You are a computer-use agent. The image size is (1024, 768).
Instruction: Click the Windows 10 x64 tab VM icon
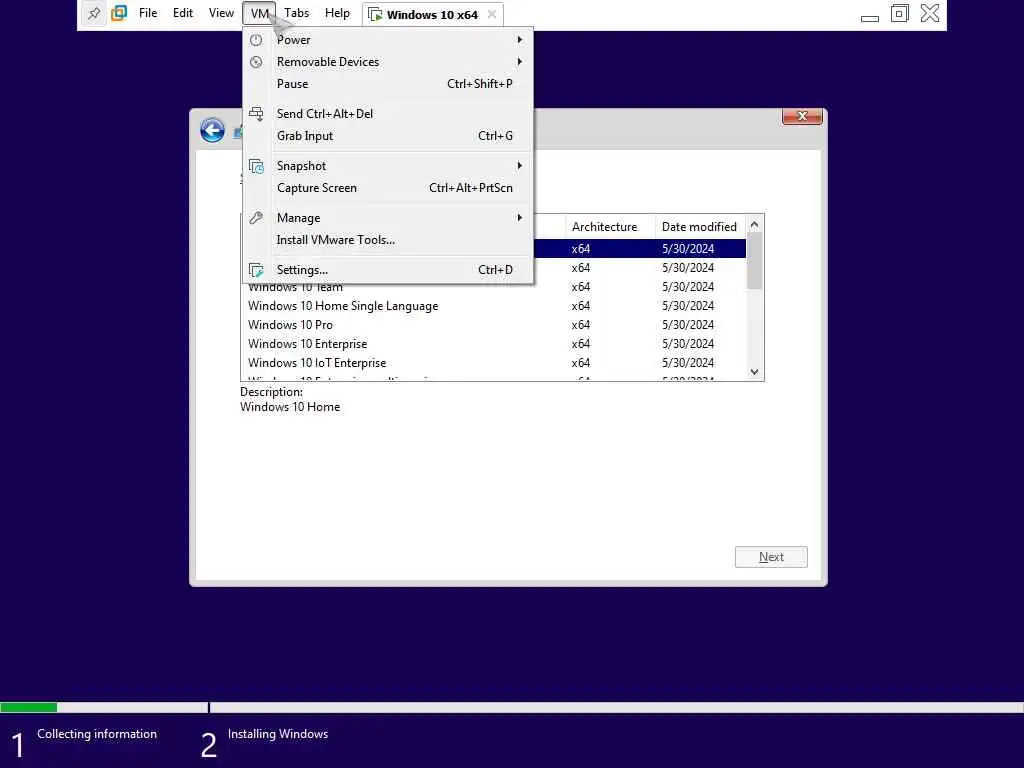(376, 14)
